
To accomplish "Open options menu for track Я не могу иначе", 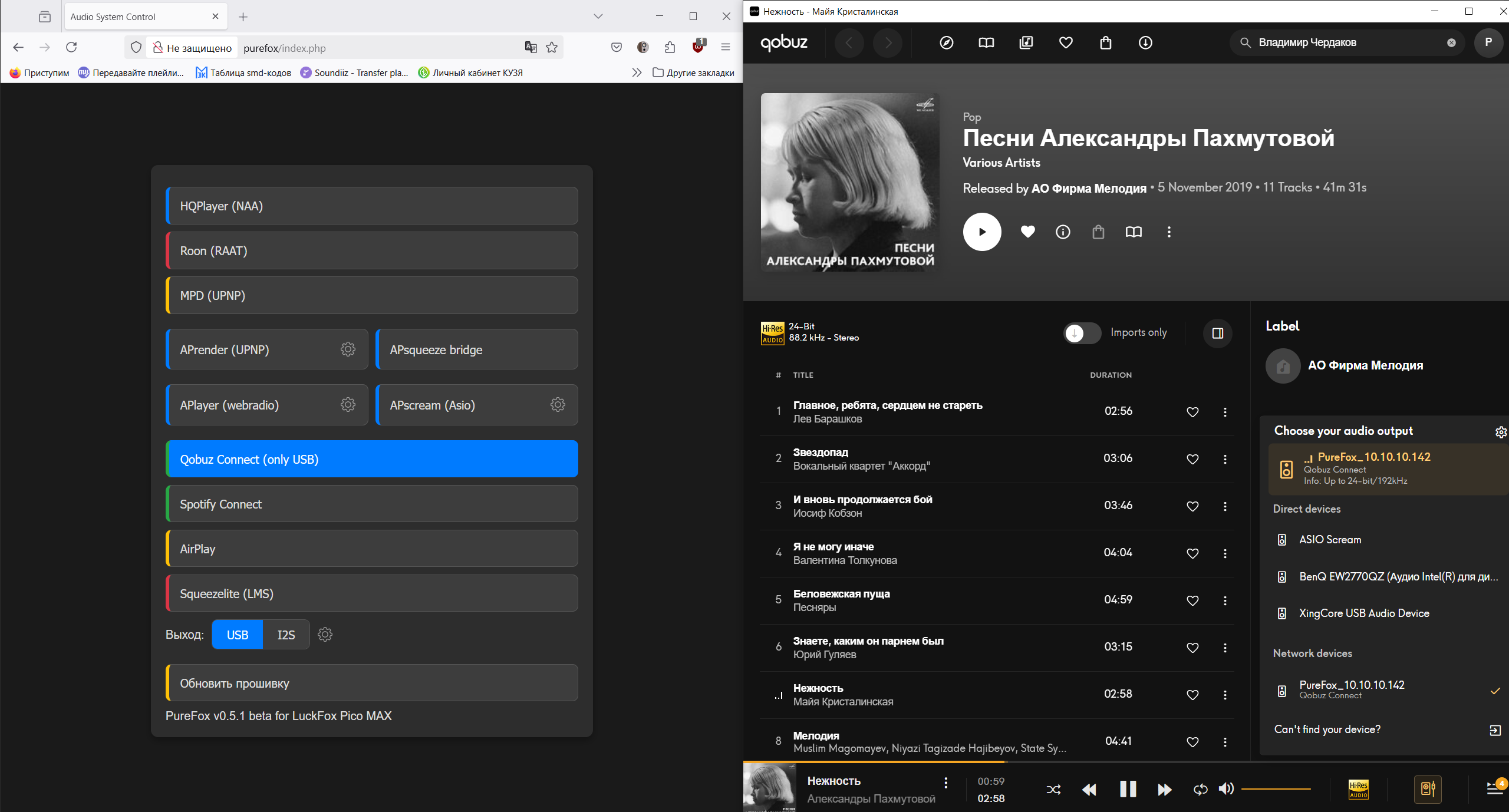I will [x=1225, y=553].
